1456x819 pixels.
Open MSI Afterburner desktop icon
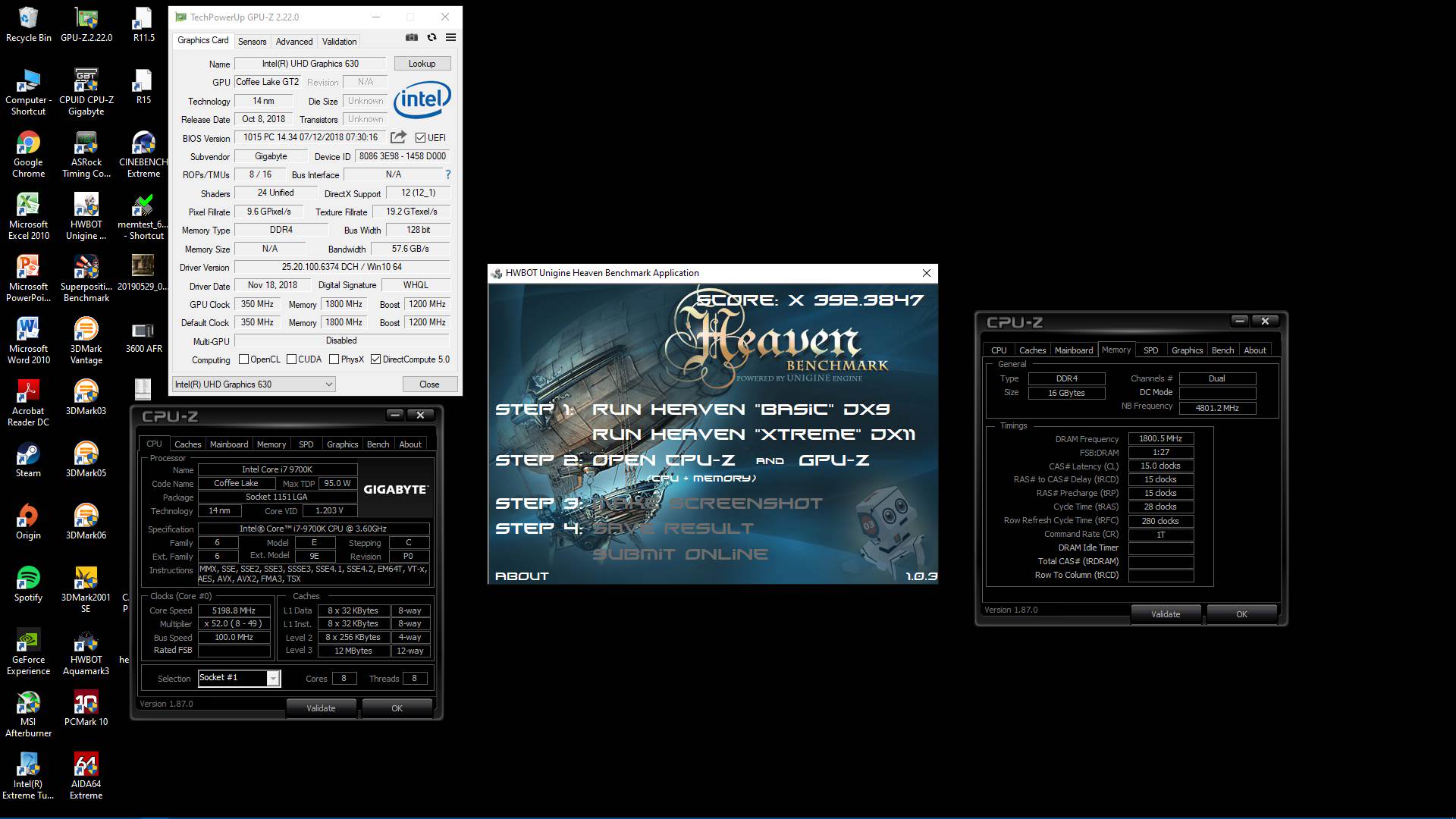pos(28,714)
